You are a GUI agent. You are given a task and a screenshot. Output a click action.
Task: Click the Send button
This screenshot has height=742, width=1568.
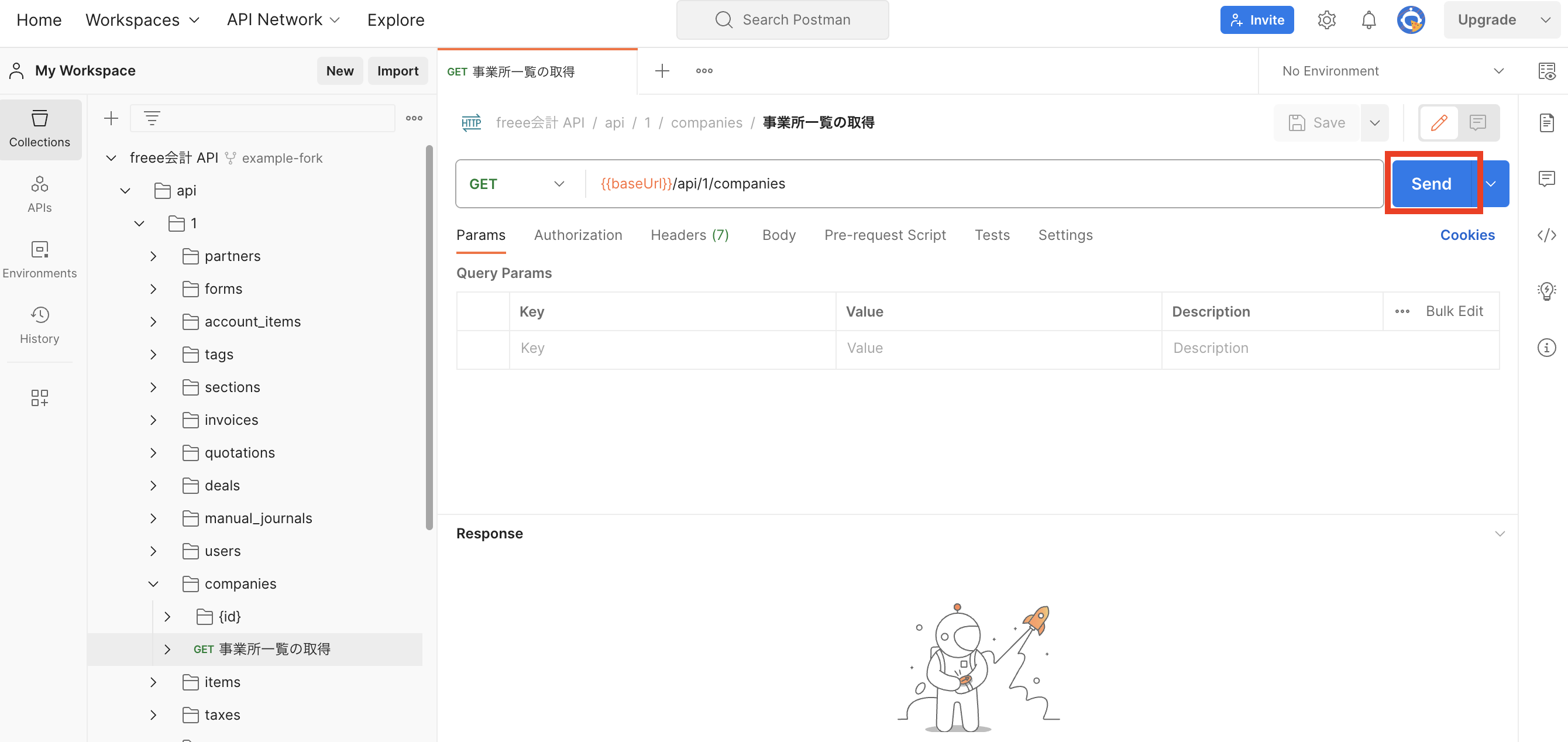pos(1431,183)
